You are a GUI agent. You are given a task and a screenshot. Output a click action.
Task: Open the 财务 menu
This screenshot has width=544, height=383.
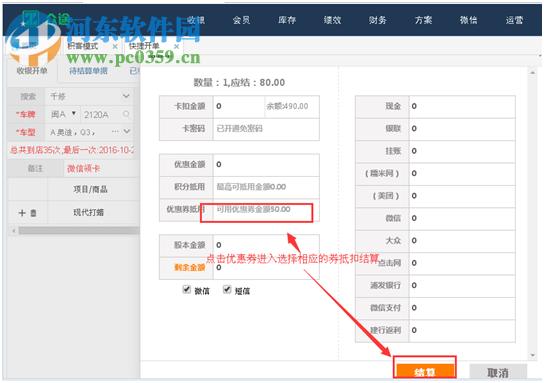tap(377, 20)
